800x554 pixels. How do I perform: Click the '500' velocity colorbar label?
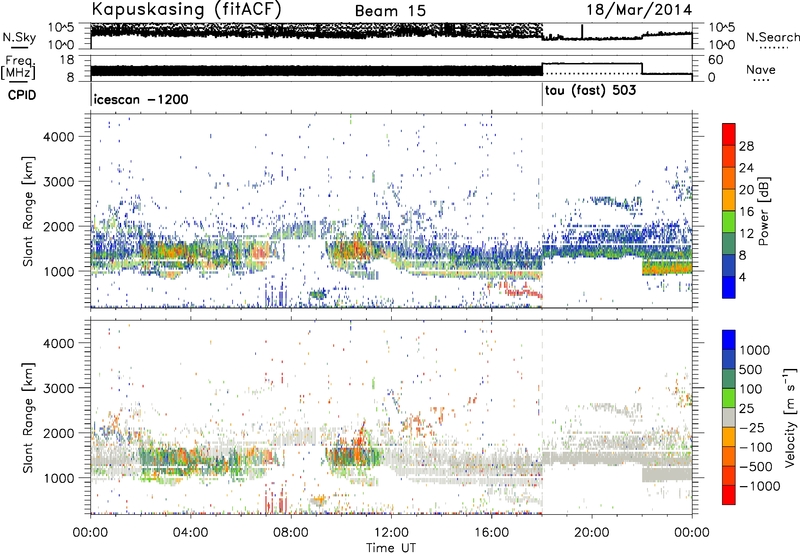click(751, 370)
